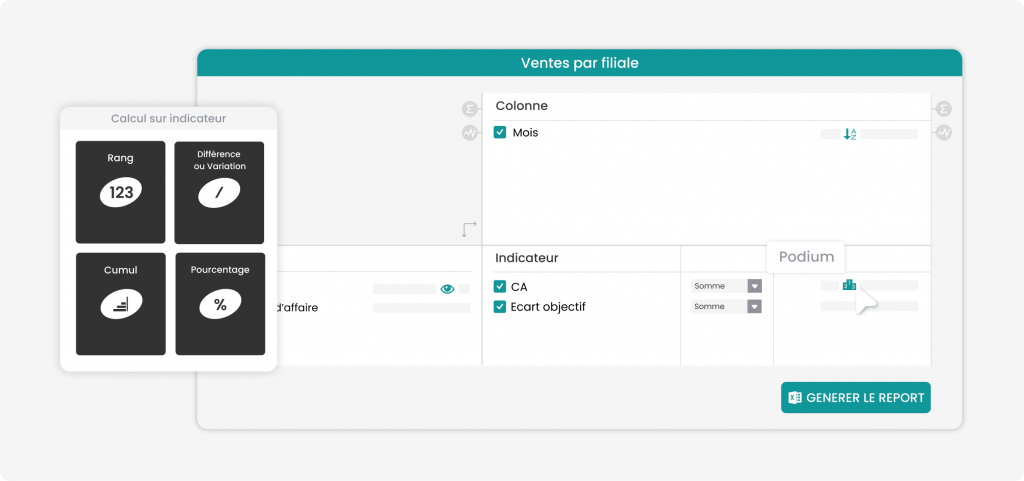Open the Somme dropdown for CA

pos(726,286)
